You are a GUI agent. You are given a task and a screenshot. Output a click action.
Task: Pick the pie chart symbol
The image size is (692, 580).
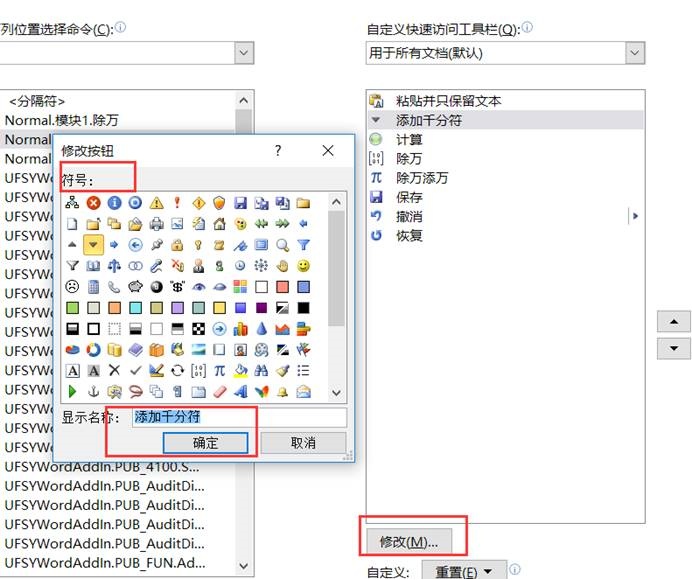click(72, 350)
